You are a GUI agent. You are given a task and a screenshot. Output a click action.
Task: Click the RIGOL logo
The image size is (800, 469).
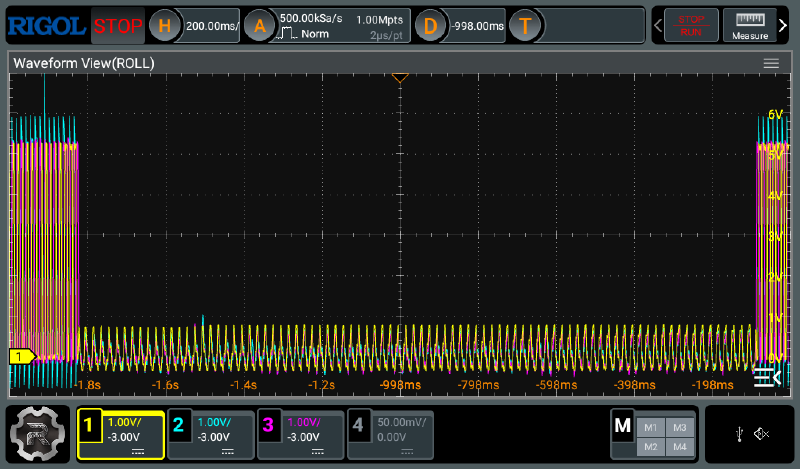46,25
